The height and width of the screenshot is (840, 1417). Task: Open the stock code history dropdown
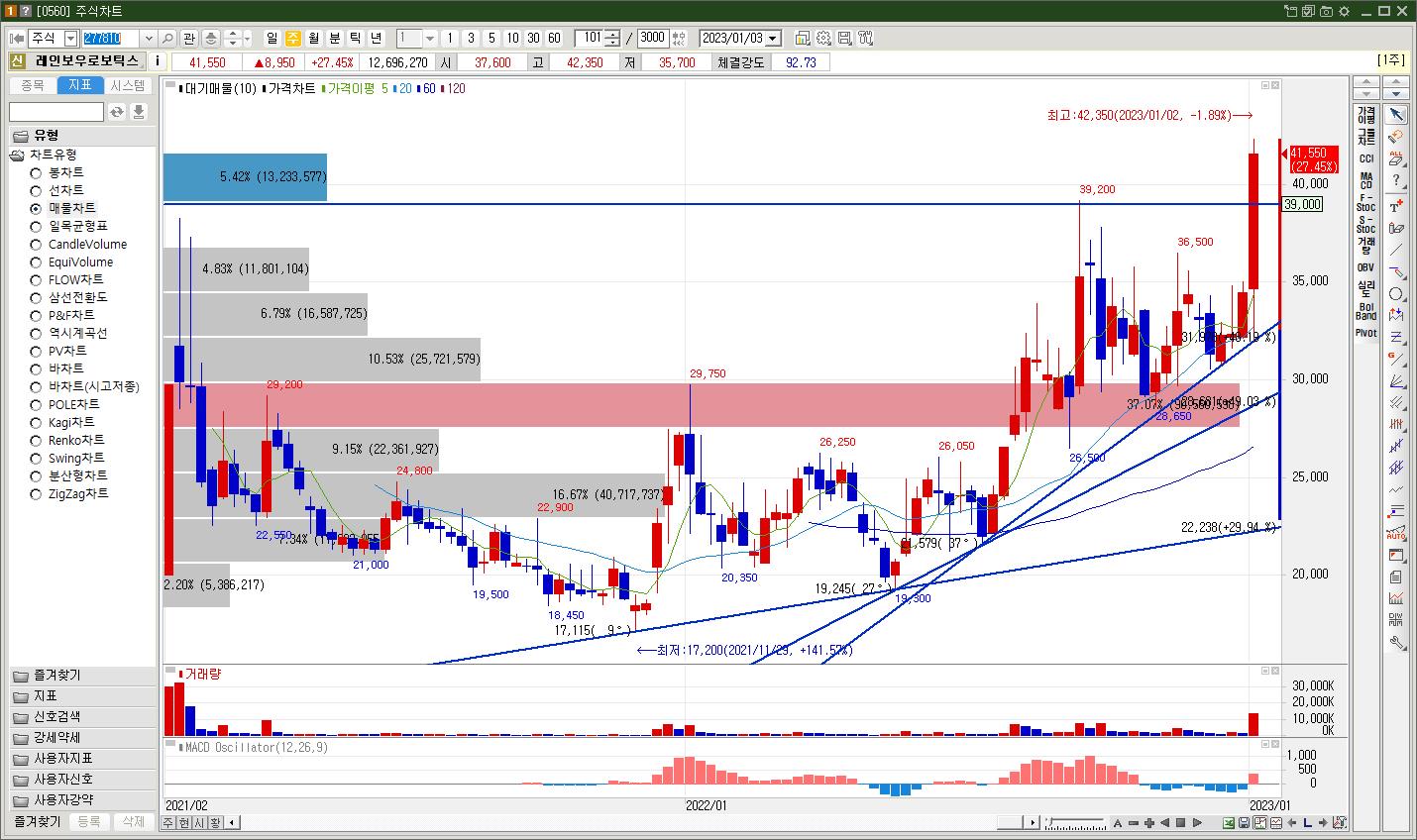(x=149, y=38)
